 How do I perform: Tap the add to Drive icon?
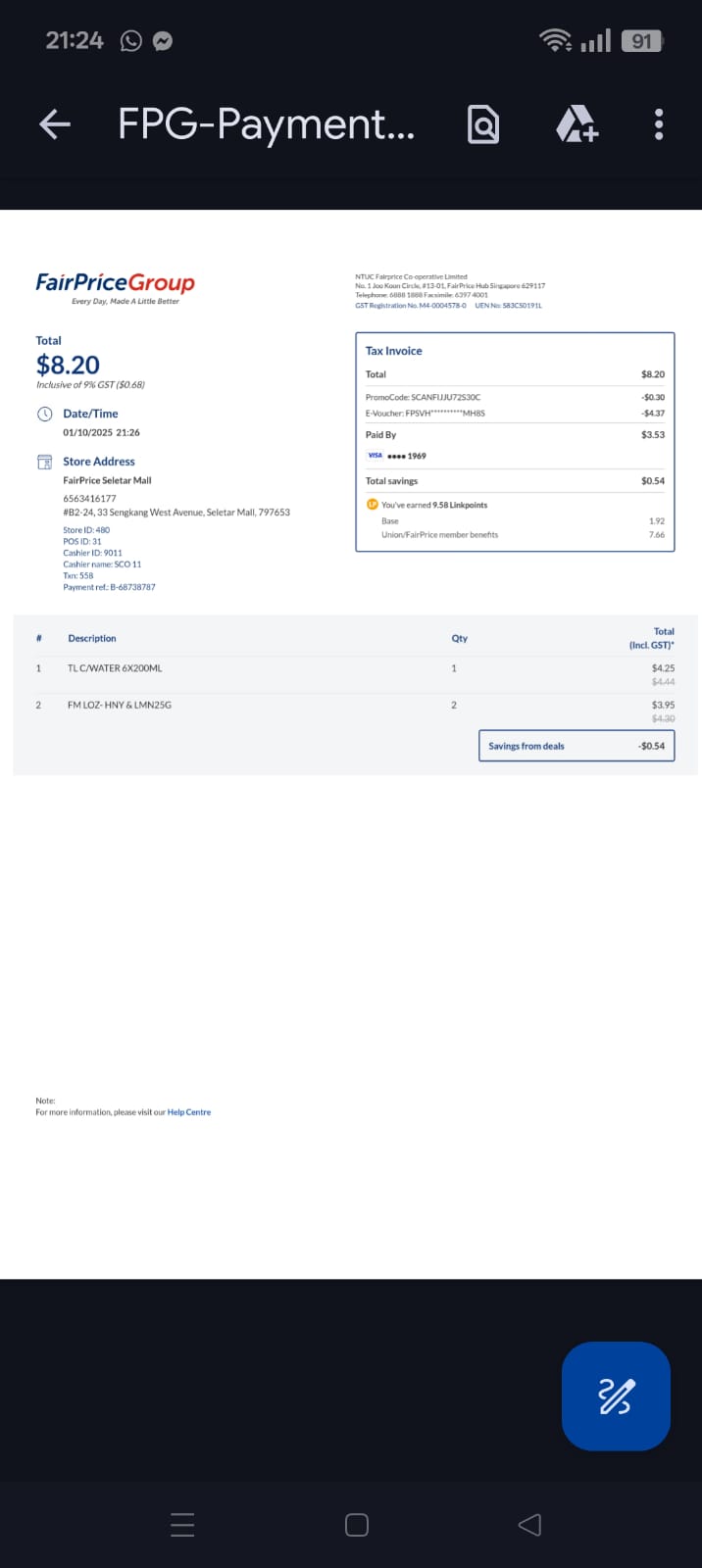click(576, 124)
